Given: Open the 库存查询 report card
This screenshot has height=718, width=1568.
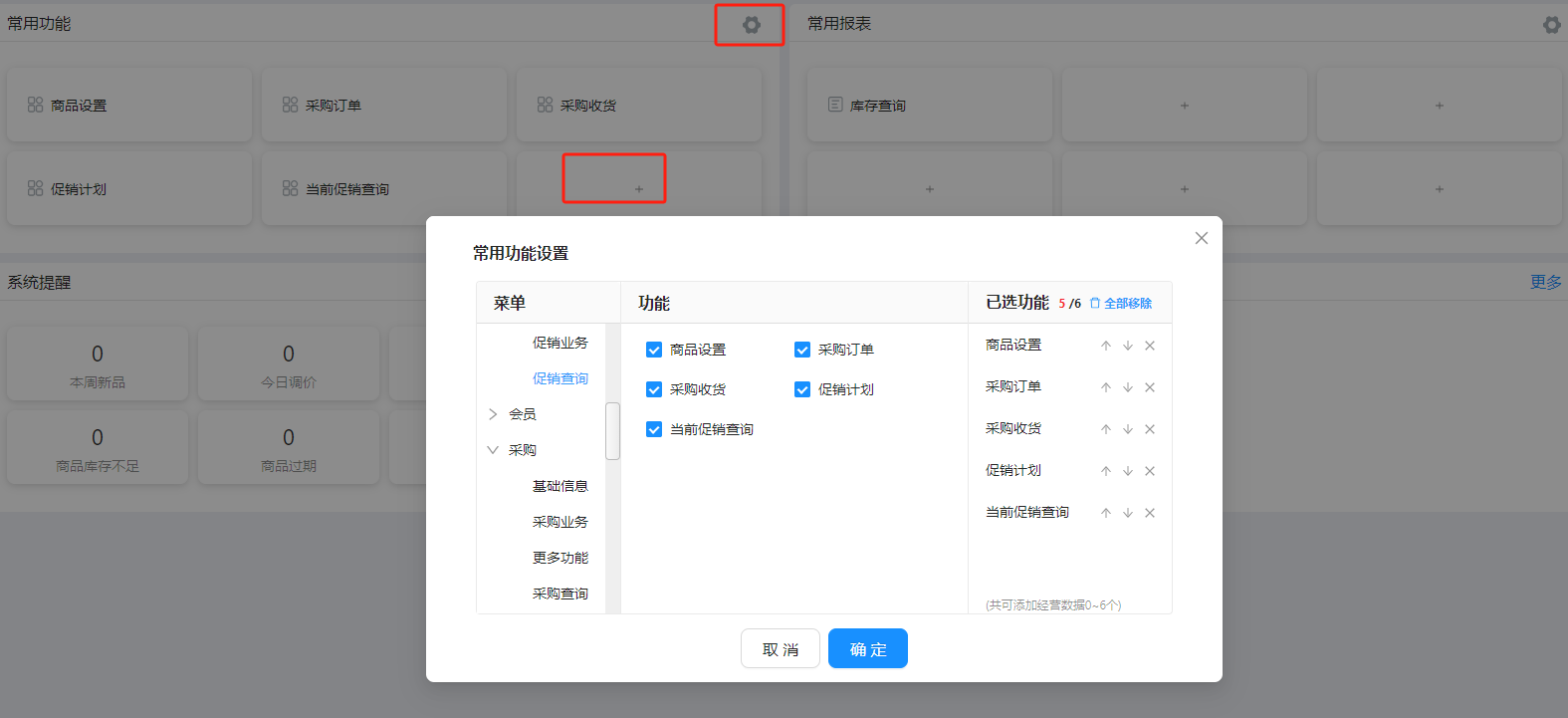Looking at the screenshot, I should [930, 106].
